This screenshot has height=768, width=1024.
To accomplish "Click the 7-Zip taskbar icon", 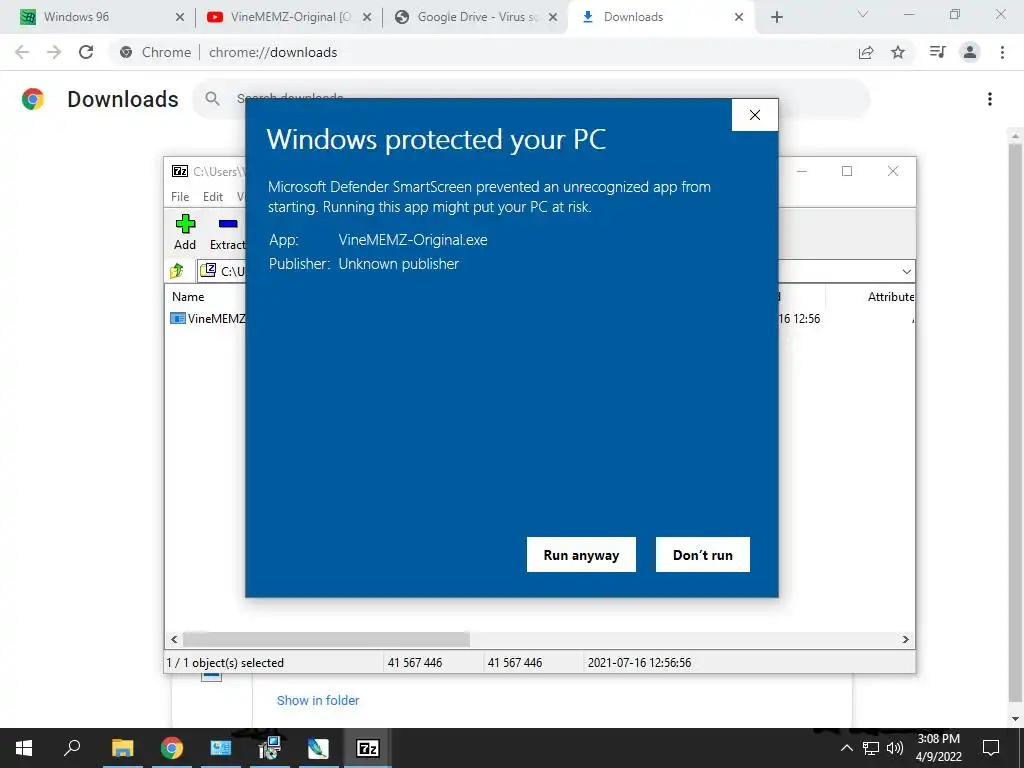I will [368, 748].
